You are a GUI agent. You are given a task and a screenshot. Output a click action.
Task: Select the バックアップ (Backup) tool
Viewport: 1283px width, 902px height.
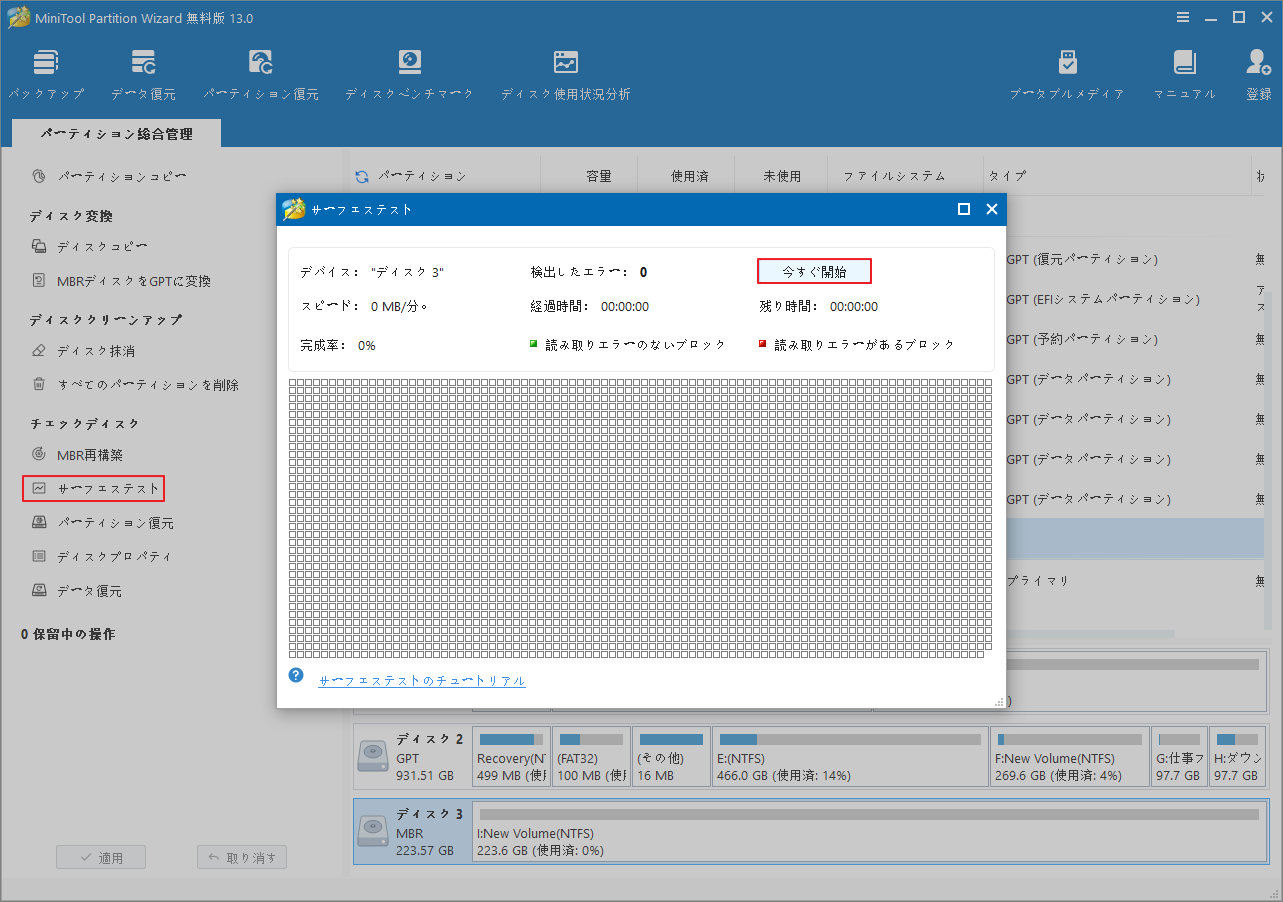(x=46, y=71)
